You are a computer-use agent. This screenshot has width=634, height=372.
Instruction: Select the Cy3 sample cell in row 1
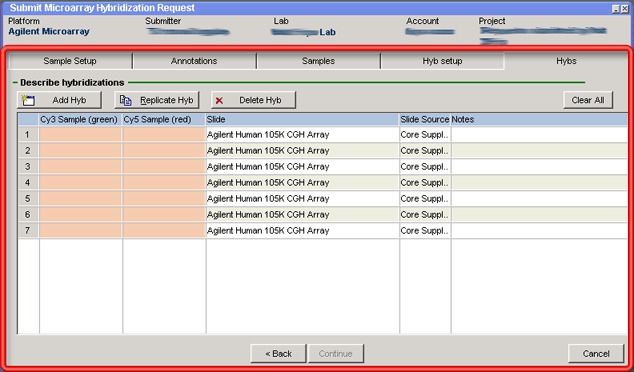pyautogui.click(x=81, y=135)
